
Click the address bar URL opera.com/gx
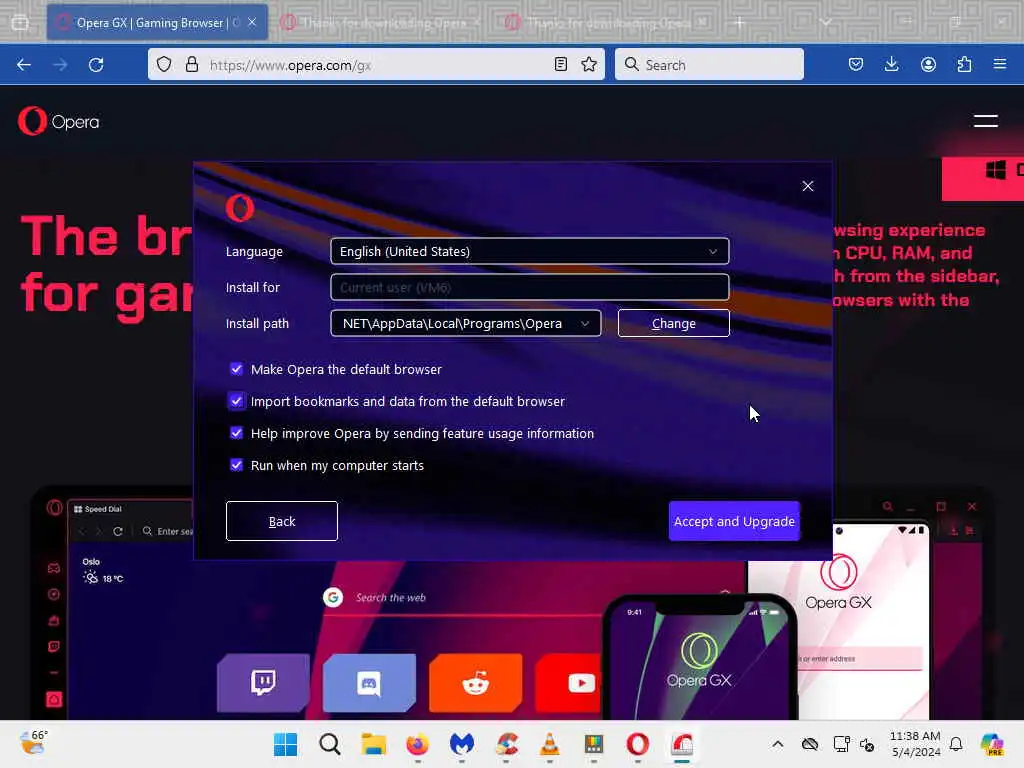290,65
